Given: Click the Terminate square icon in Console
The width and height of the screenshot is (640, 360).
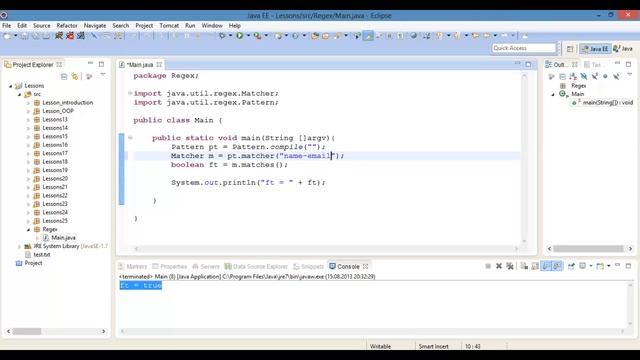Looking at the screenshot, I should (x=488, y=266).
